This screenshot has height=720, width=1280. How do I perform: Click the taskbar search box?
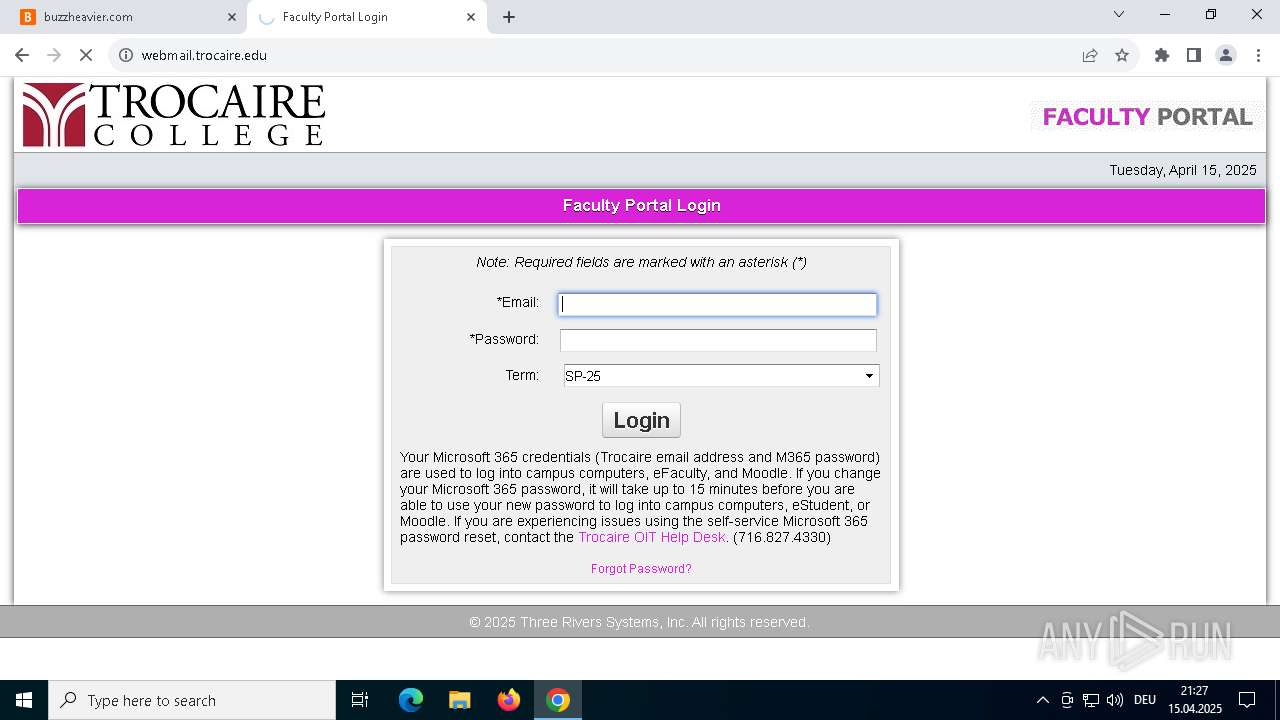click(192, 700)
